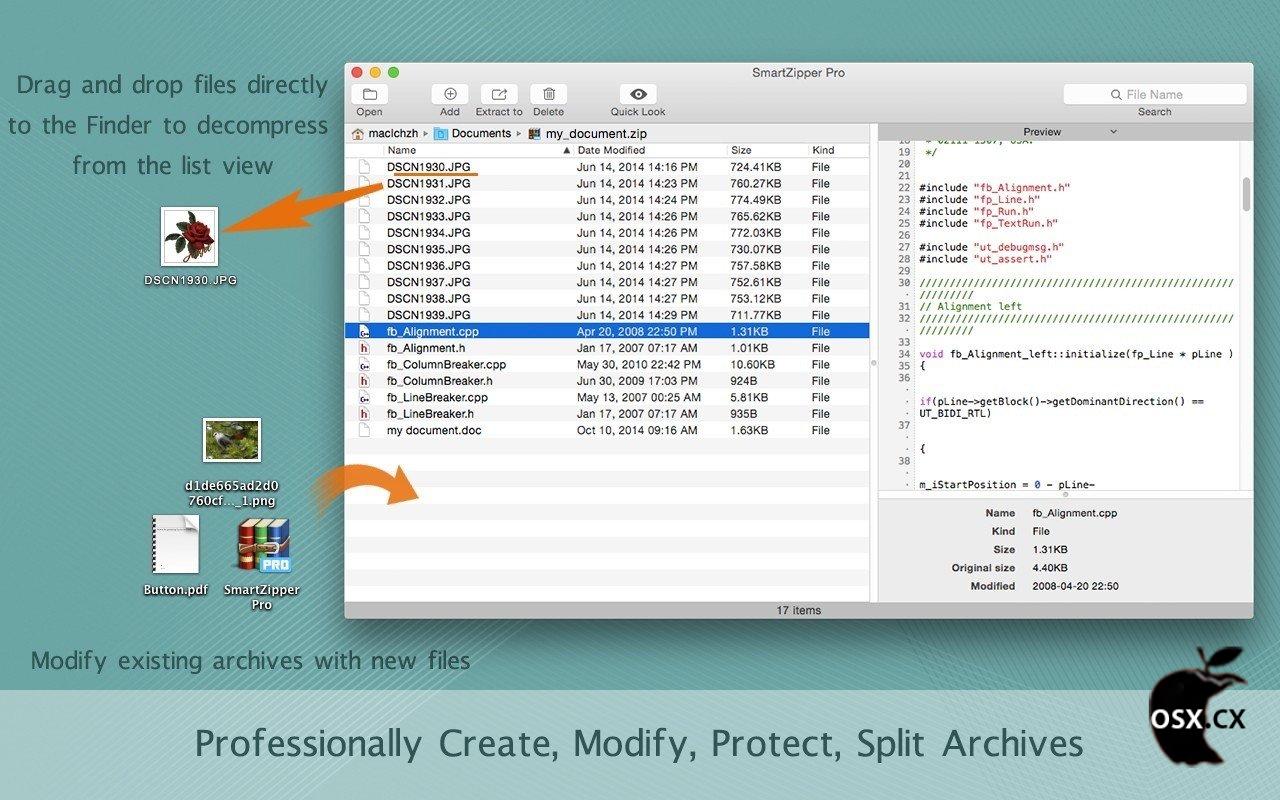Image resolution: width=1280 pixels, height=800 pixels.
Task: Click the preview pane vertical scrollbar
Action: point(1246,194)
